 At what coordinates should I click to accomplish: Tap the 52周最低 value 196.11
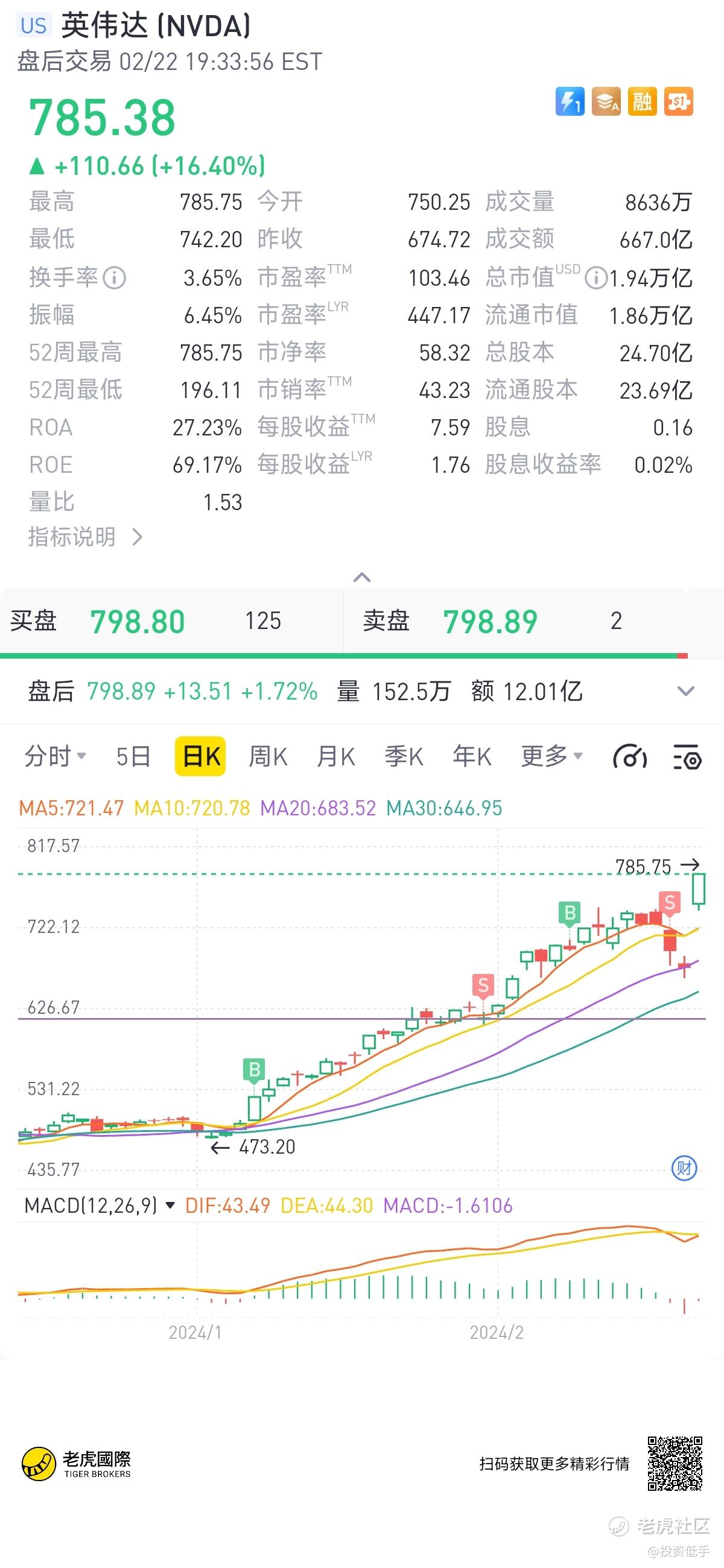tap(211, 390)
